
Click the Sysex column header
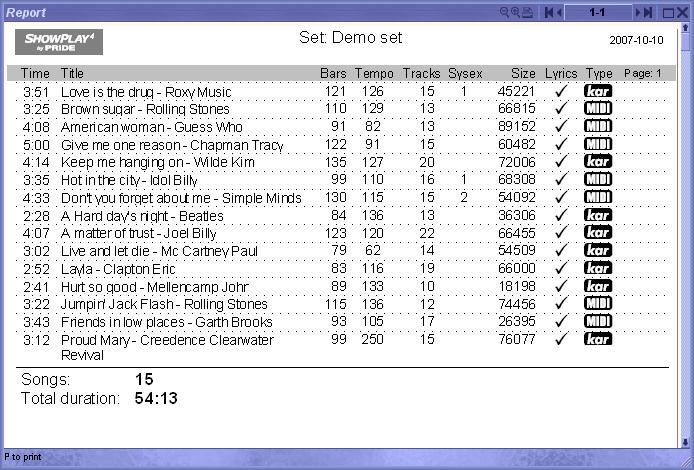tap(465, 73)
